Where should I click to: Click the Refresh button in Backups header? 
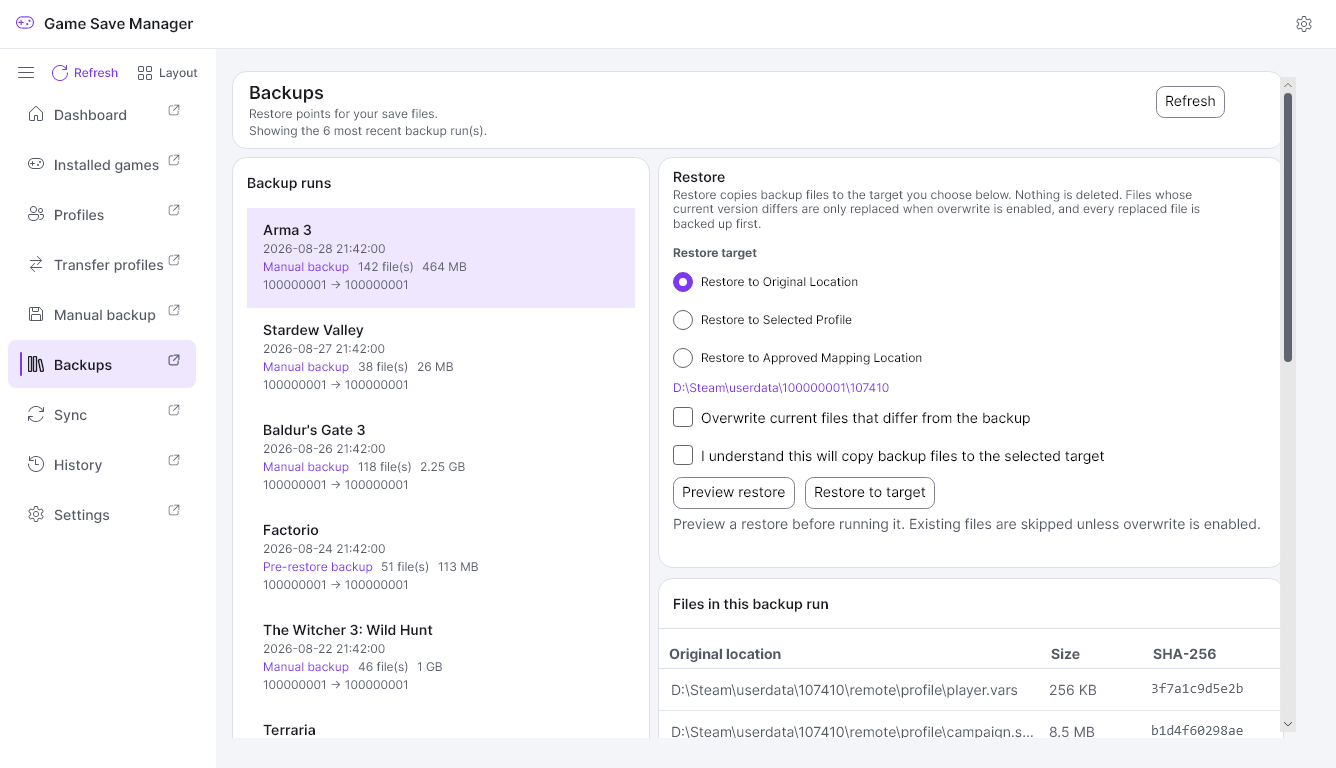[1190, 102]
